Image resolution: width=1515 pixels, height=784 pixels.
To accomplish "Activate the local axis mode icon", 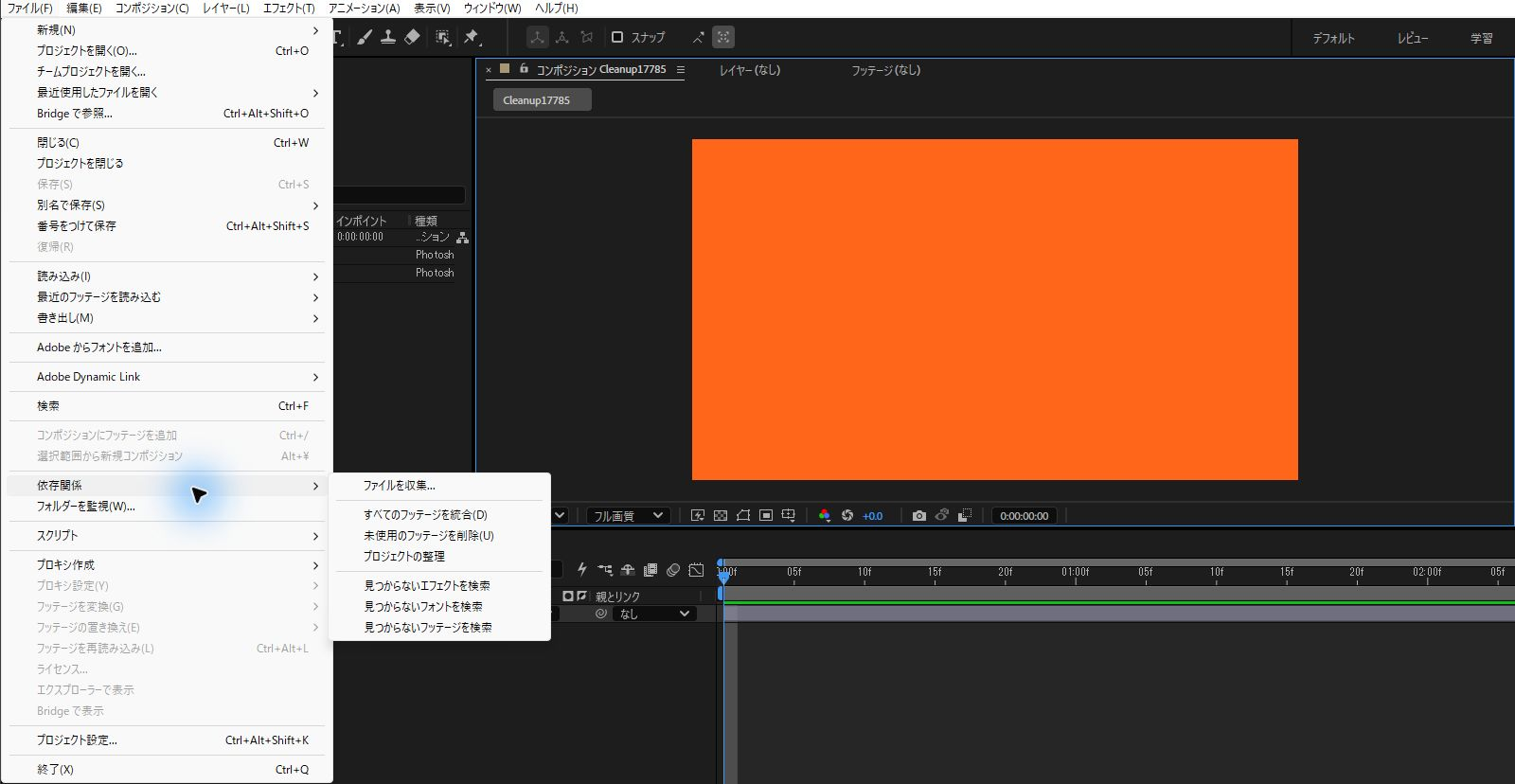I will pyautogui.click(x=537, y=37).
